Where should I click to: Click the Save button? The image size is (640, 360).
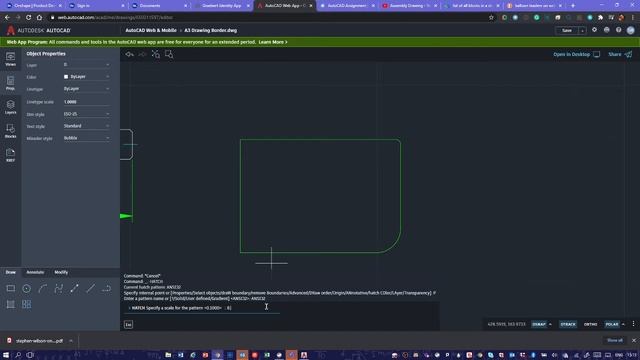pyautogui.click(x=567, y=31)
